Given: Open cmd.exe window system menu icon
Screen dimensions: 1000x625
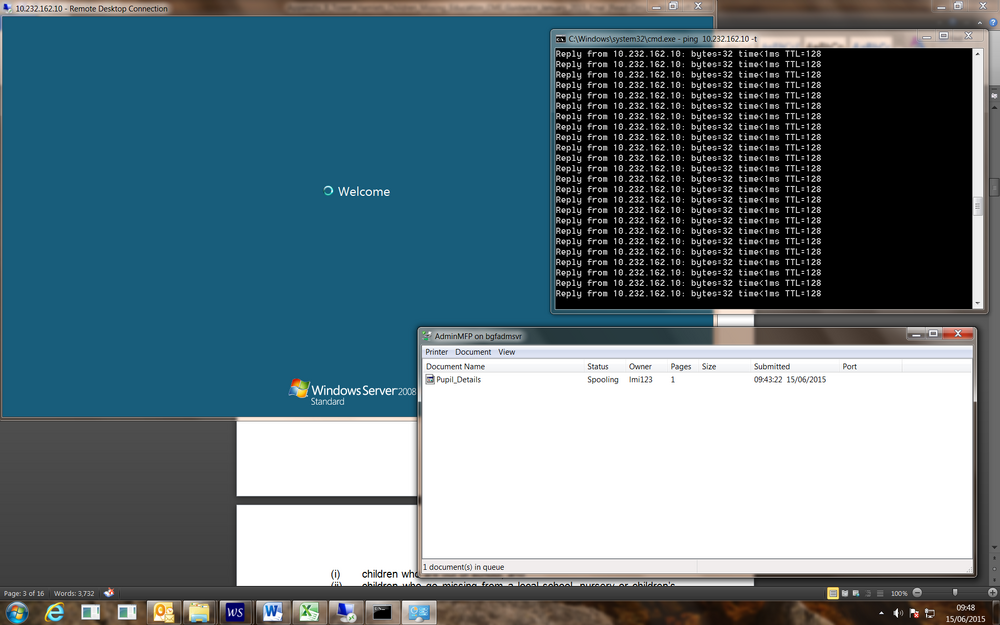Looking at the screenshot, I should [x=561, y=39].
